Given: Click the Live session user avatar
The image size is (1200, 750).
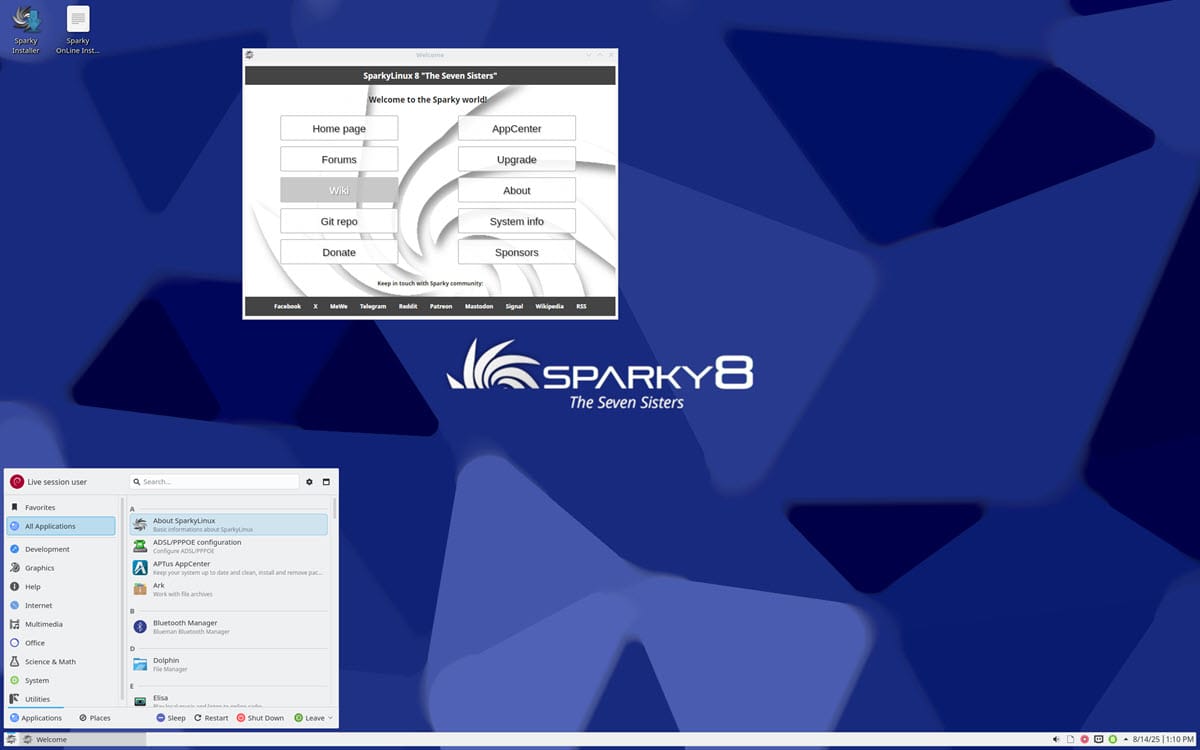Looking at the screenshot, I should tap(17, 482).
